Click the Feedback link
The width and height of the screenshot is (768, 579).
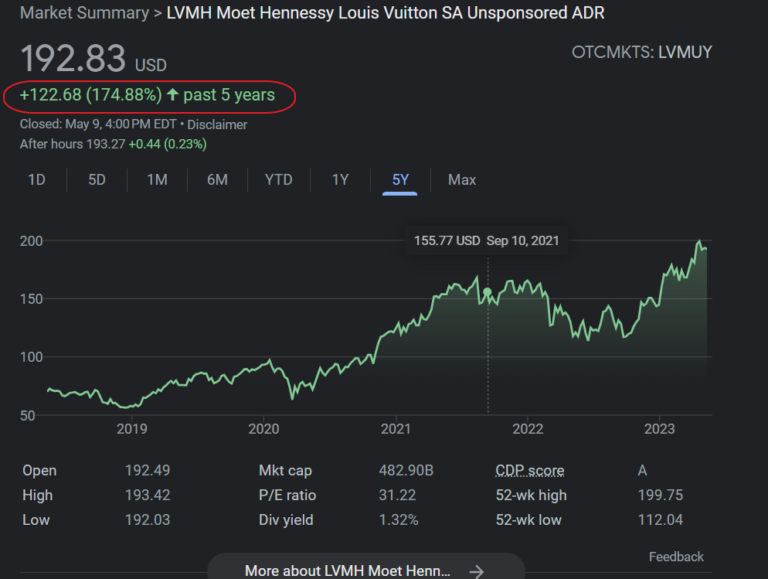click(x=676, y=557)
